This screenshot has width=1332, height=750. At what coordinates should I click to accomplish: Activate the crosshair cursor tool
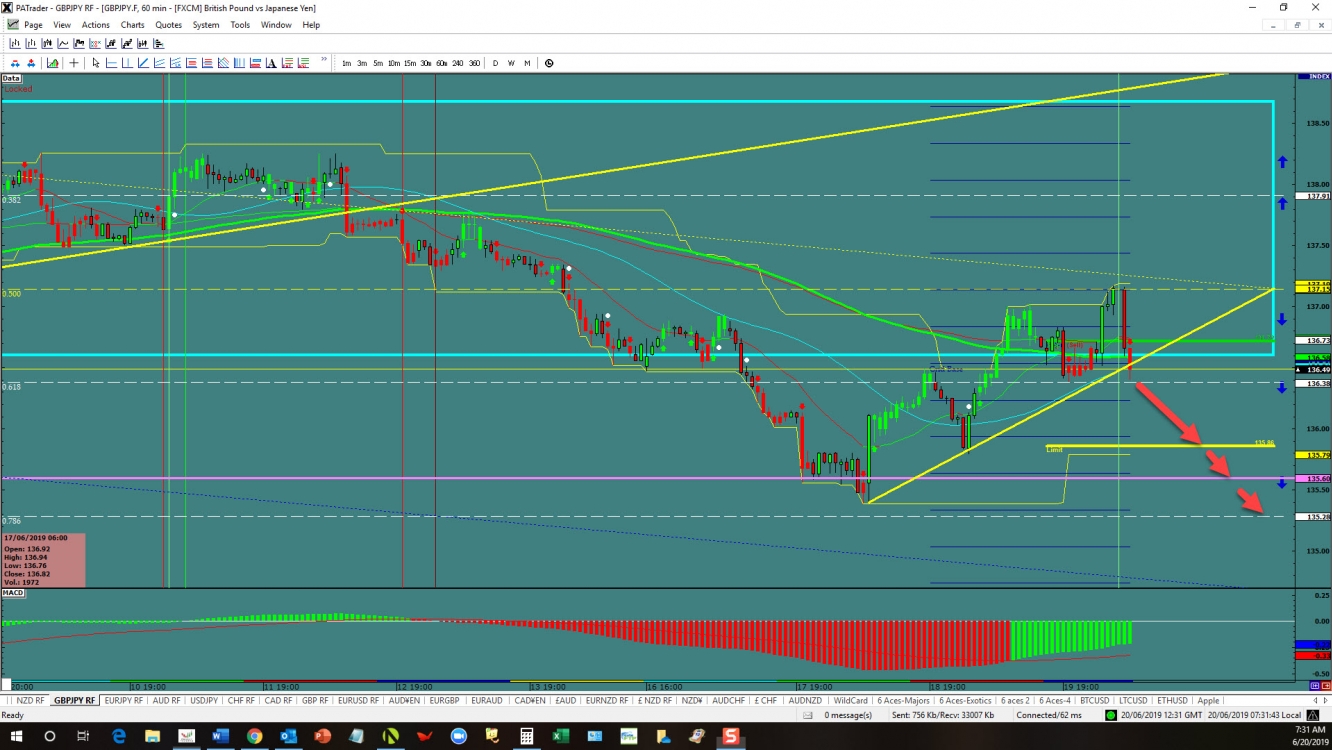[74, 63]
